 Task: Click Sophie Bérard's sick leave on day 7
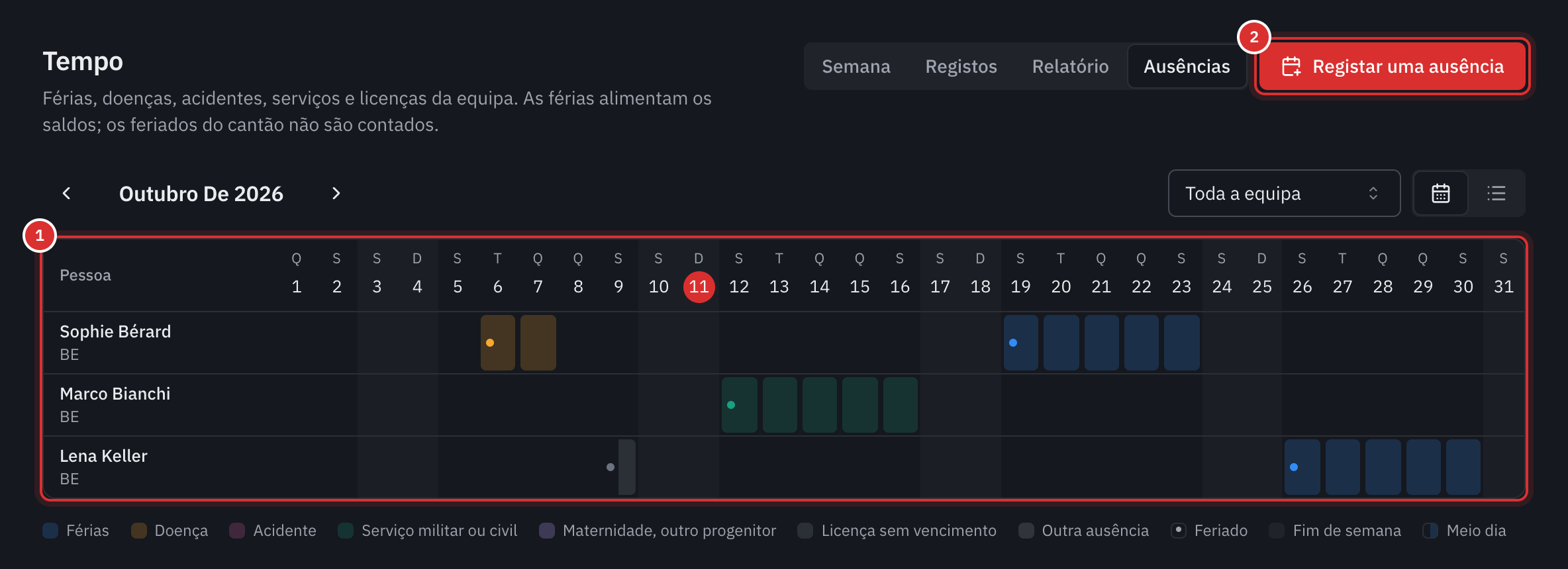pyautogui.click(x=538, y=343)
